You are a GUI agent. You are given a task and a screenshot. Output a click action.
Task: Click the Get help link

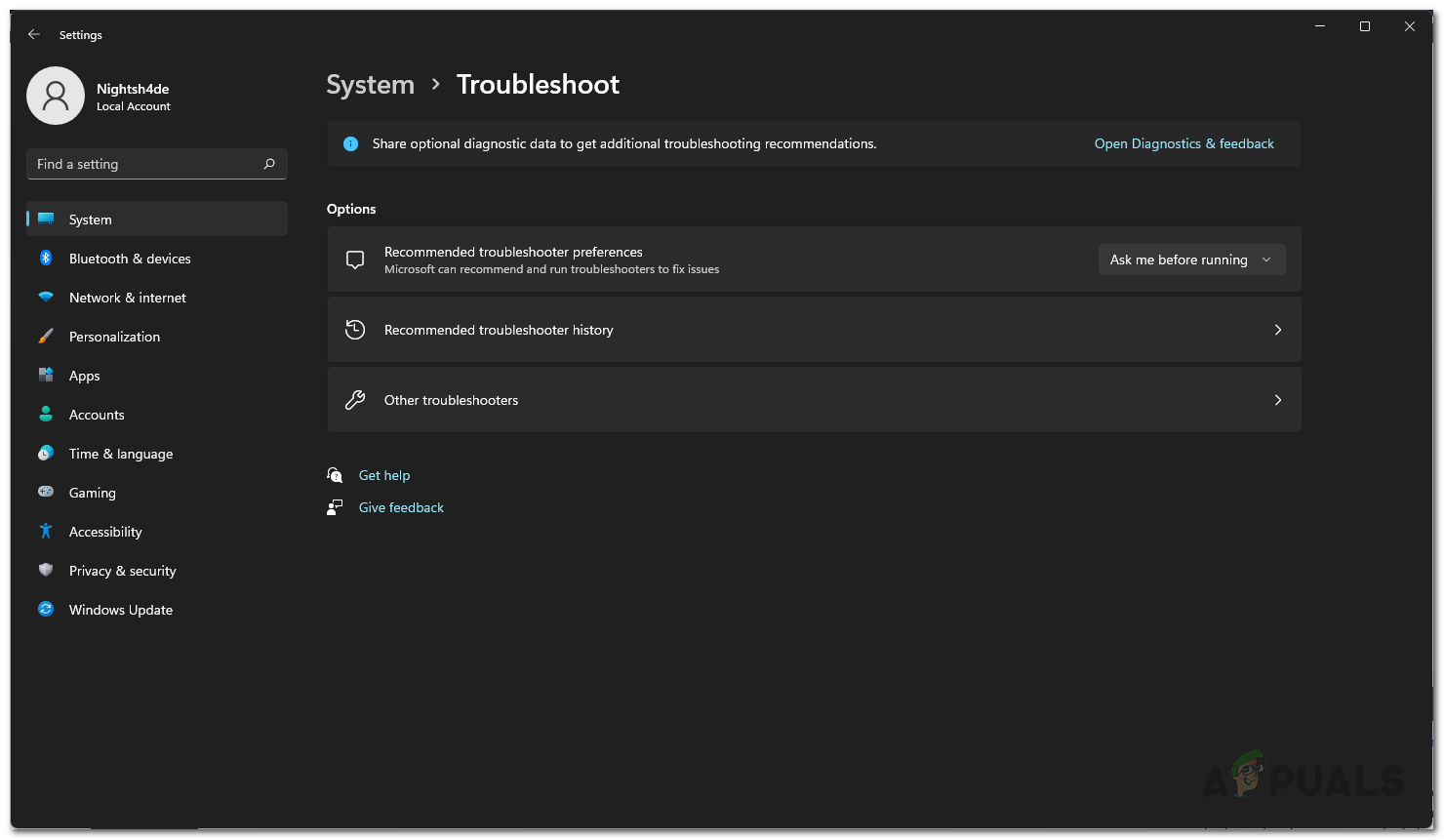coord(384,475)
